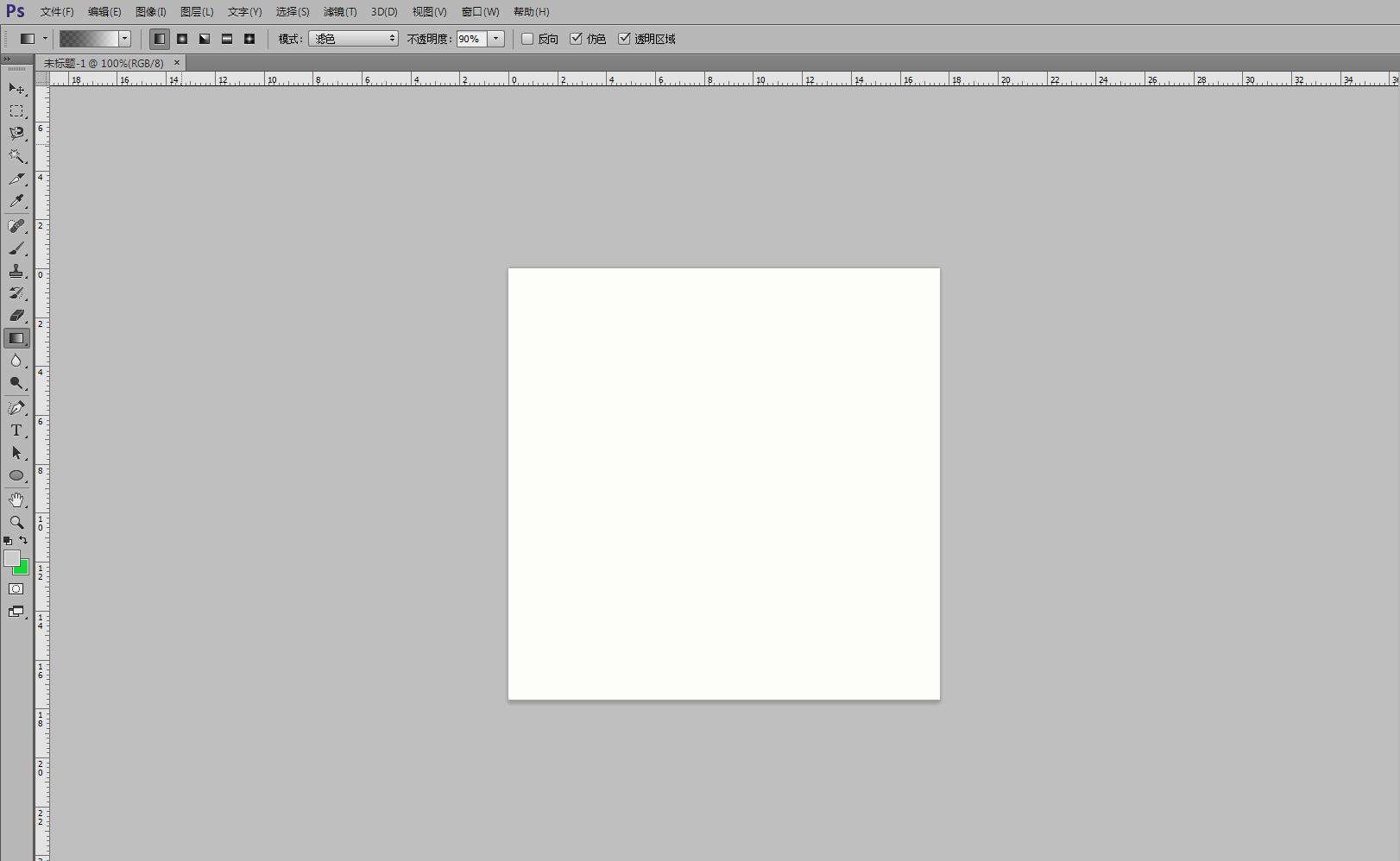Screen dimensions: 1400x861
Task: Close the 未标题-1 document tab
Action: pos(177,62)
